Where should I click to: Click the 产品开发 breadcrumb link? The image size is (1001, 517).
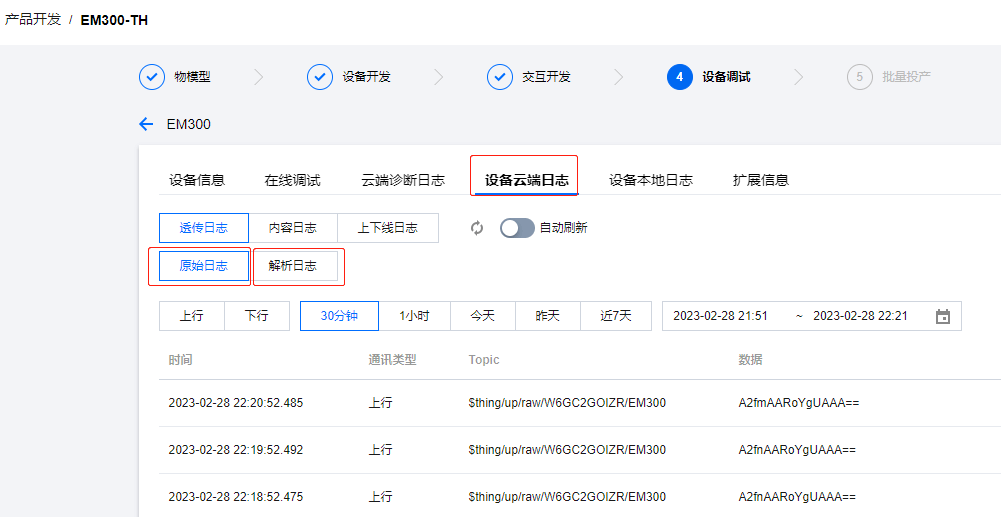tap(33, 20)
